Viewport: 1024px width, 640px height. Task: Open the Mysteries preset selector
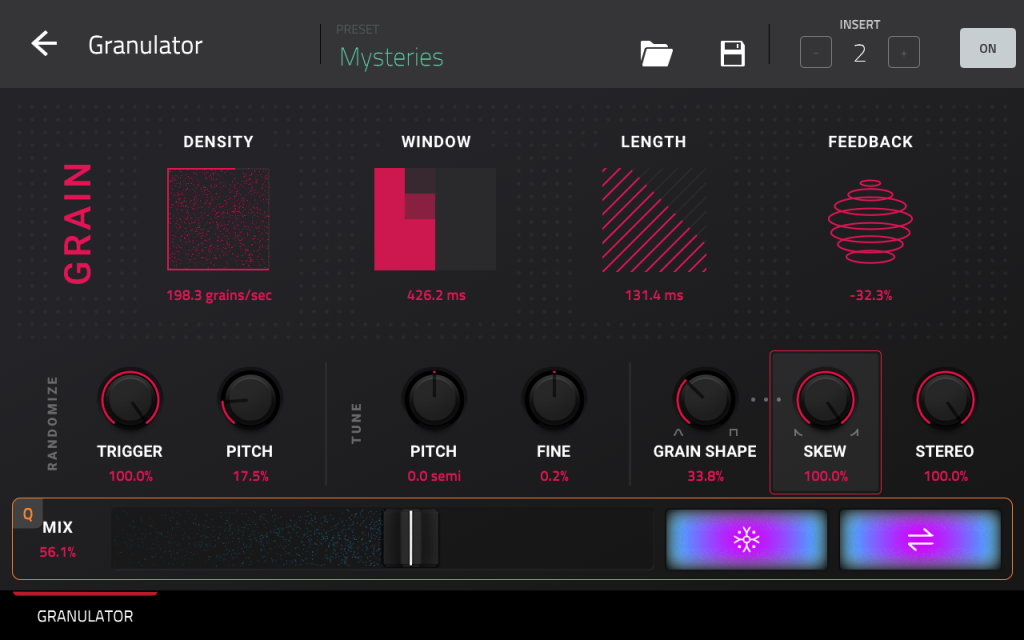392,57
